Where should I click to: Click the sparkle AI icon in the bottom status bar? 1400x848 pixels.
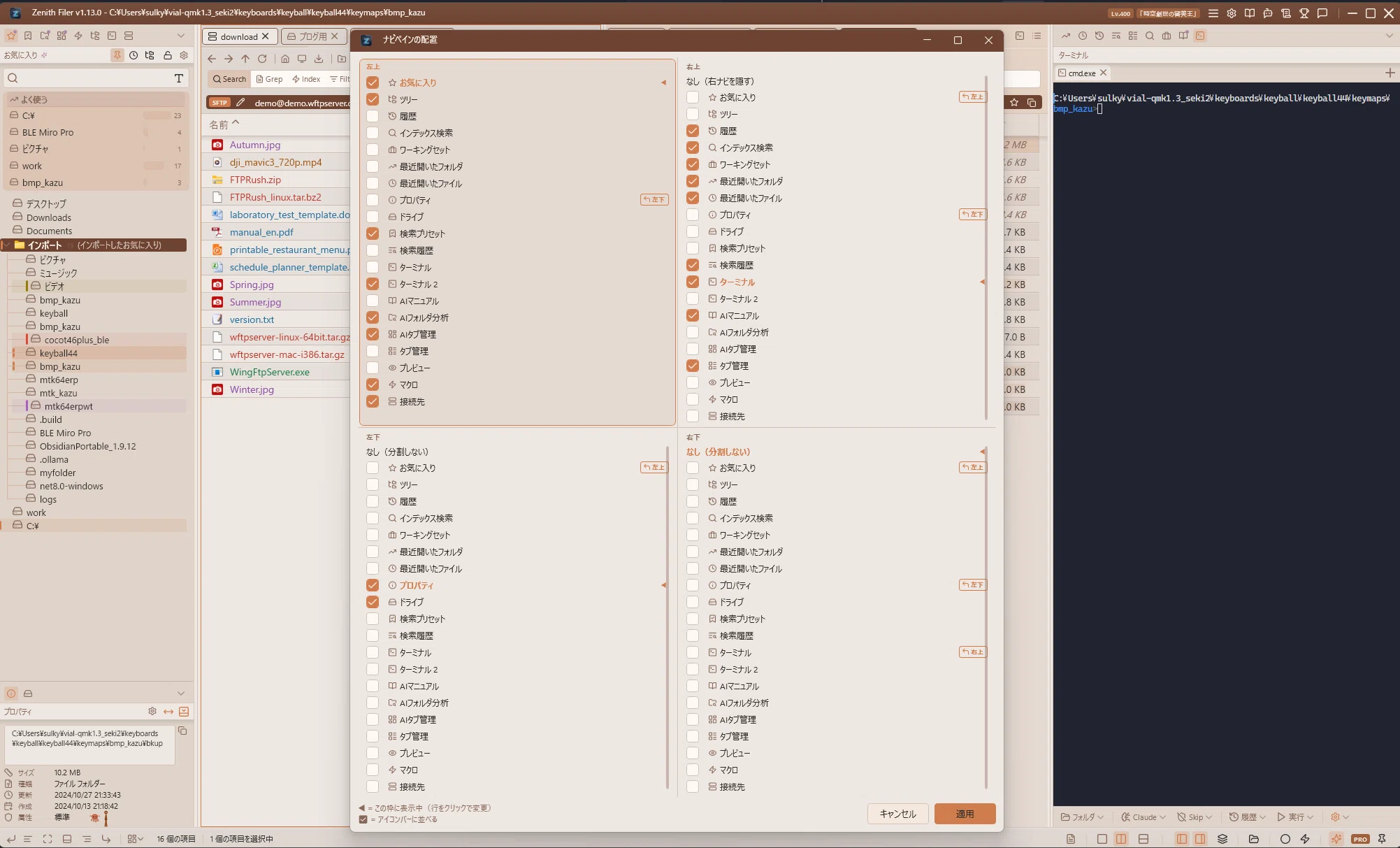[x=1336, y=839]
